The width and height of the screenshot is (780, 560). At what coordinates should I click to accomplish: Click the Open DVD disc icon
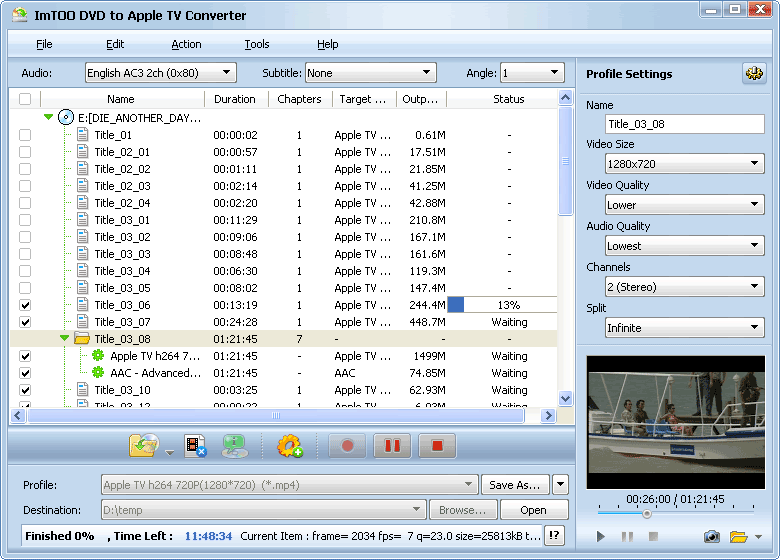143,446
